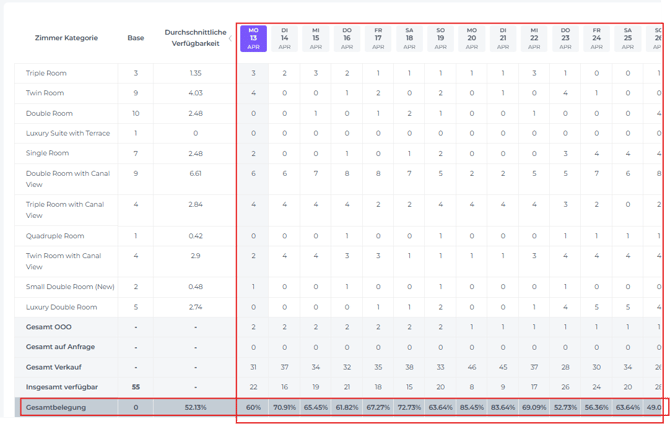Click the Durchschnittliche Verfügbarkeit column header
The image size is (670, 424).
195,38
